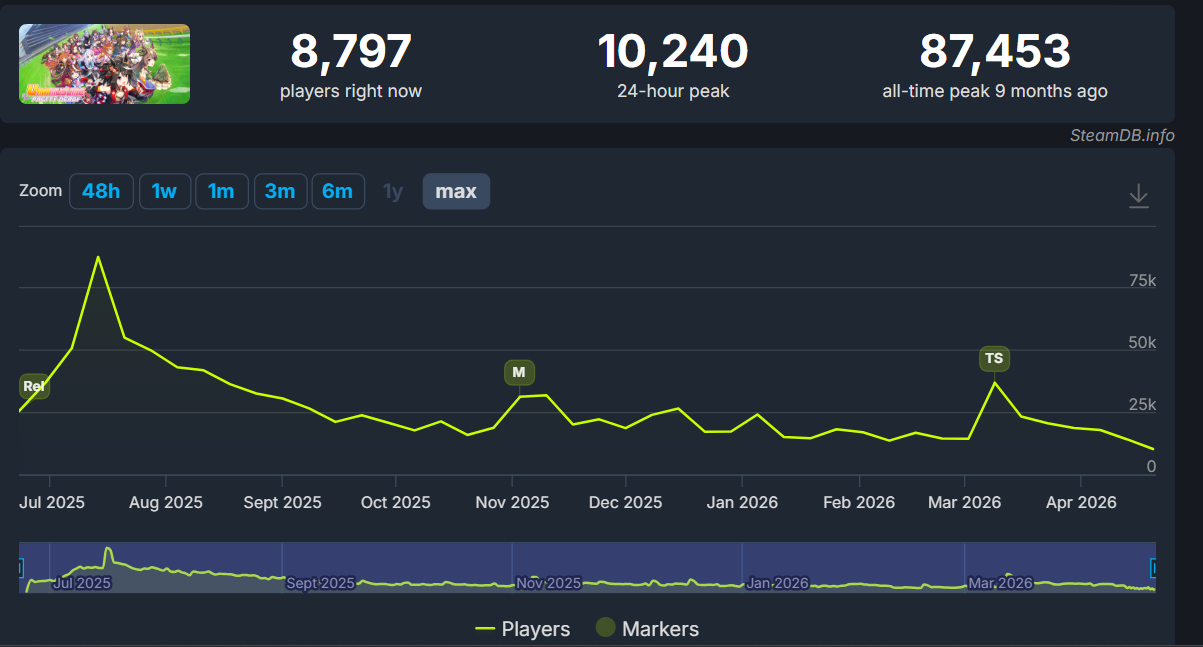Screen dimensions: 1203x647
Task: Click the 75k y-axis label
Action: pos(1141,281)
